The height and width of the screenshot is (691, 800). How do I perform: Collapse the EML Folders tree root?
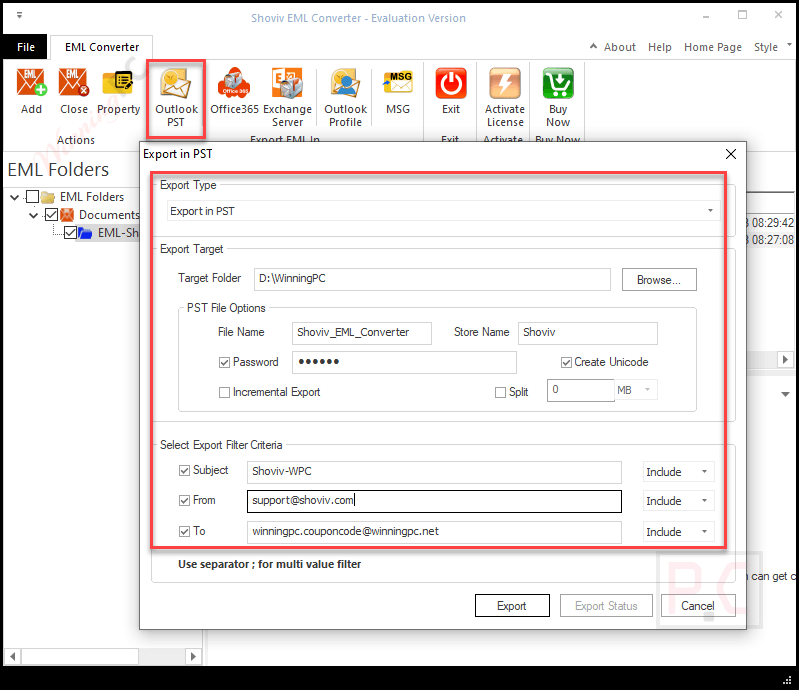point(14,197)
